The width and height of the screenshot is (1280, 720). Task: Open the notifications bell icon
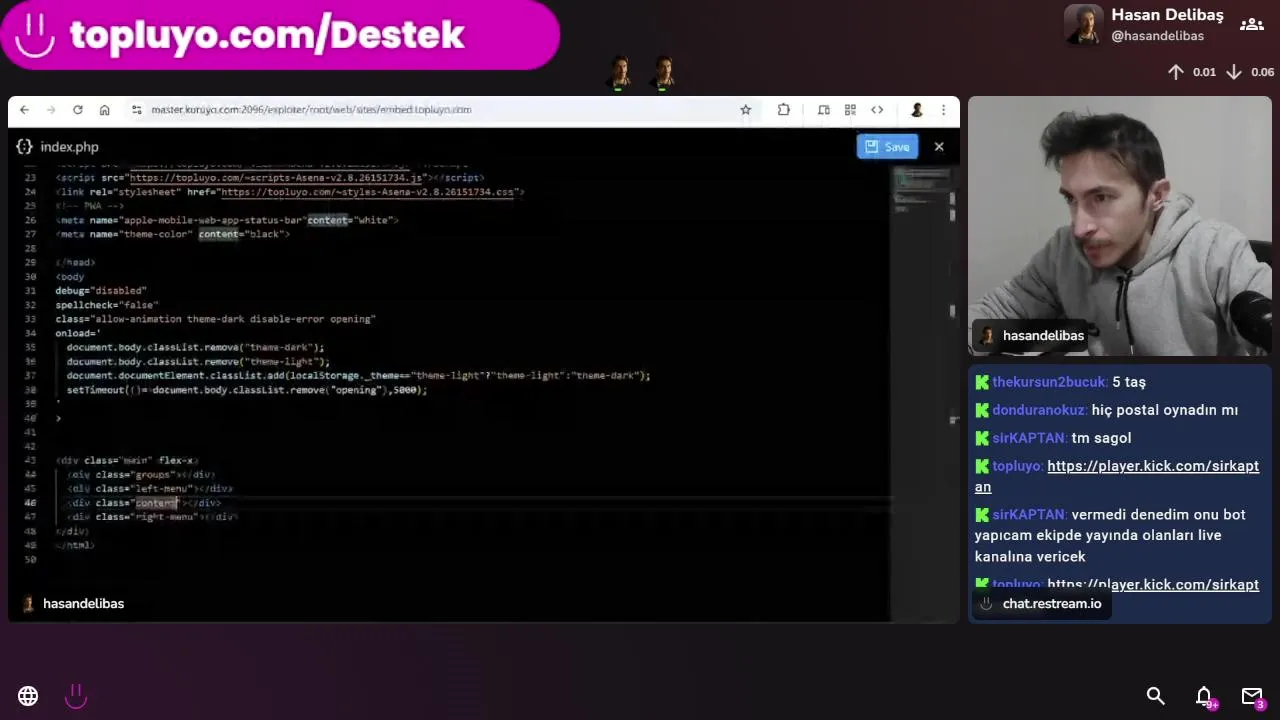[1204, 696]
